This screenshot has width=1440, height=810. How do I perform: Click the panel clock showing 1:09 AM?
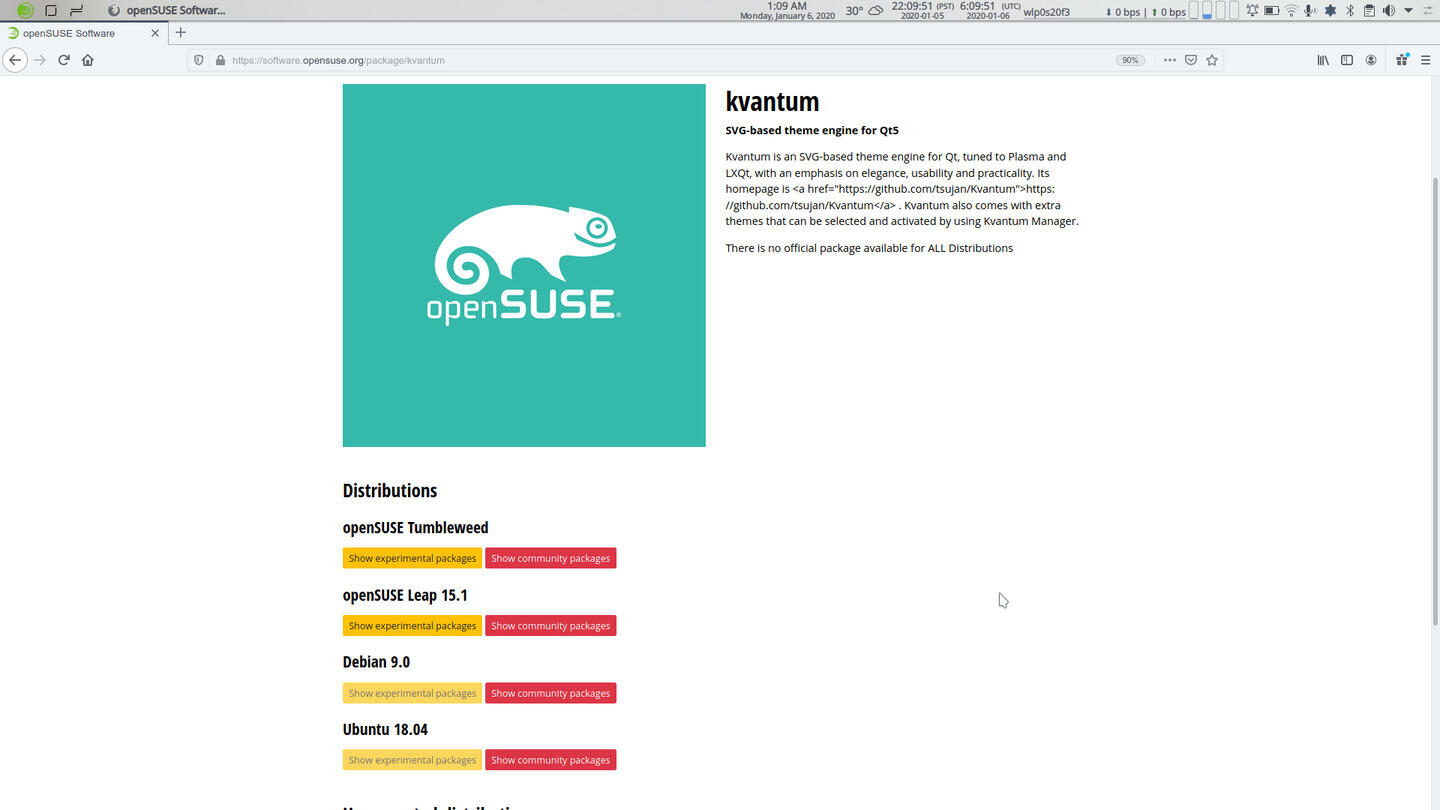pyautogui.click(x=787, y=10)
